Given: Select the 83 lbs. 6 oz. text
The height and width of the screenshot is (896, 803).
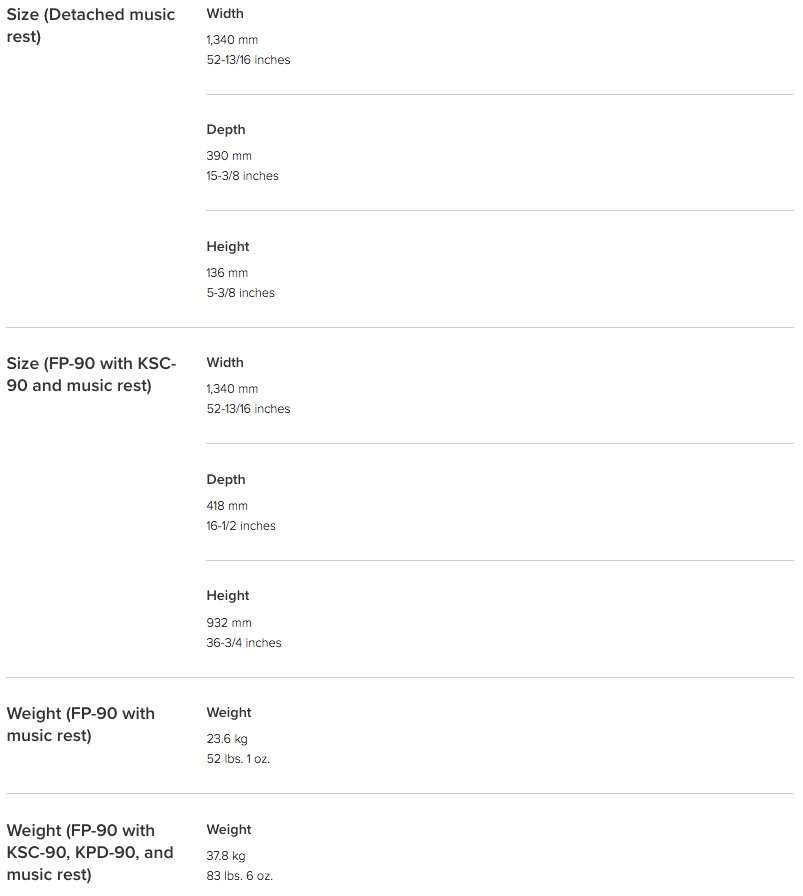Looking at the screenshot, I should point(239,876).
